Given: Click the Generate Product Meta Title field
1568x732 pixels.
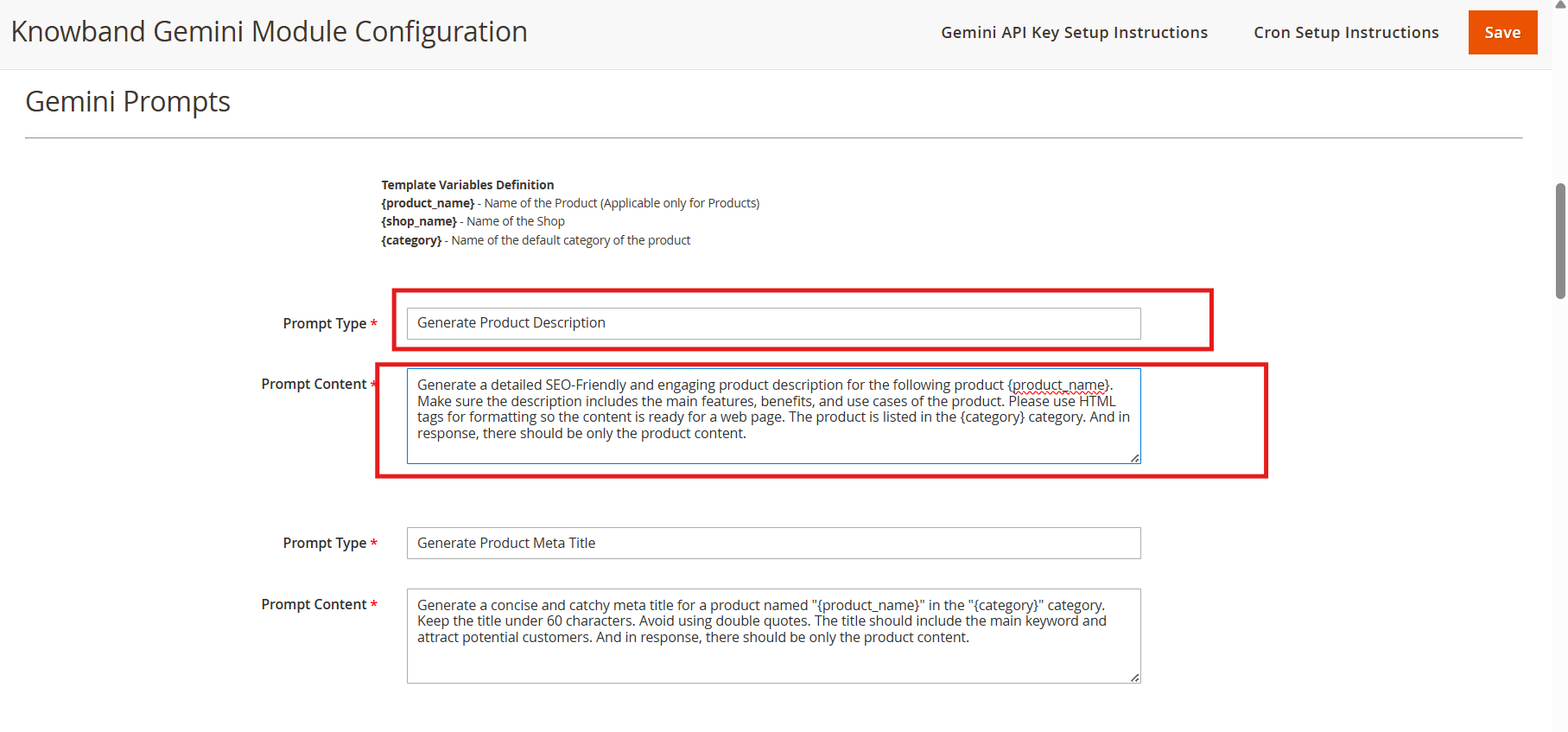Looking at the screenshot, I should coord(773,543).
